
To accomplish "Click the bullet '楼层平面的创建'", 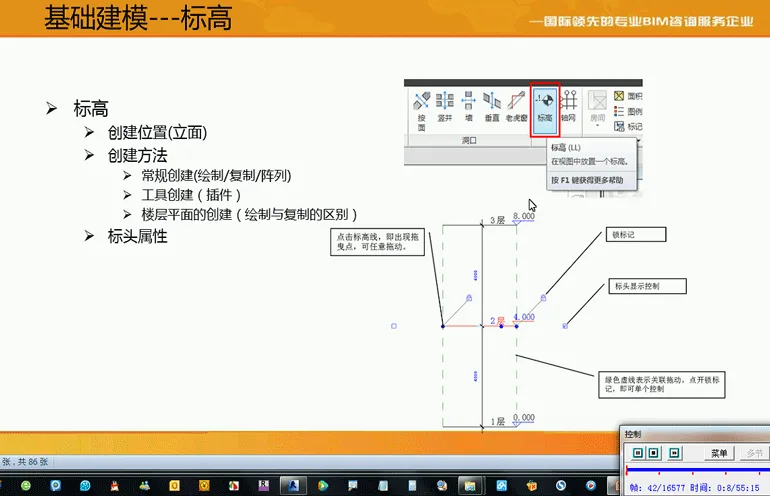I will click(249, 215).
